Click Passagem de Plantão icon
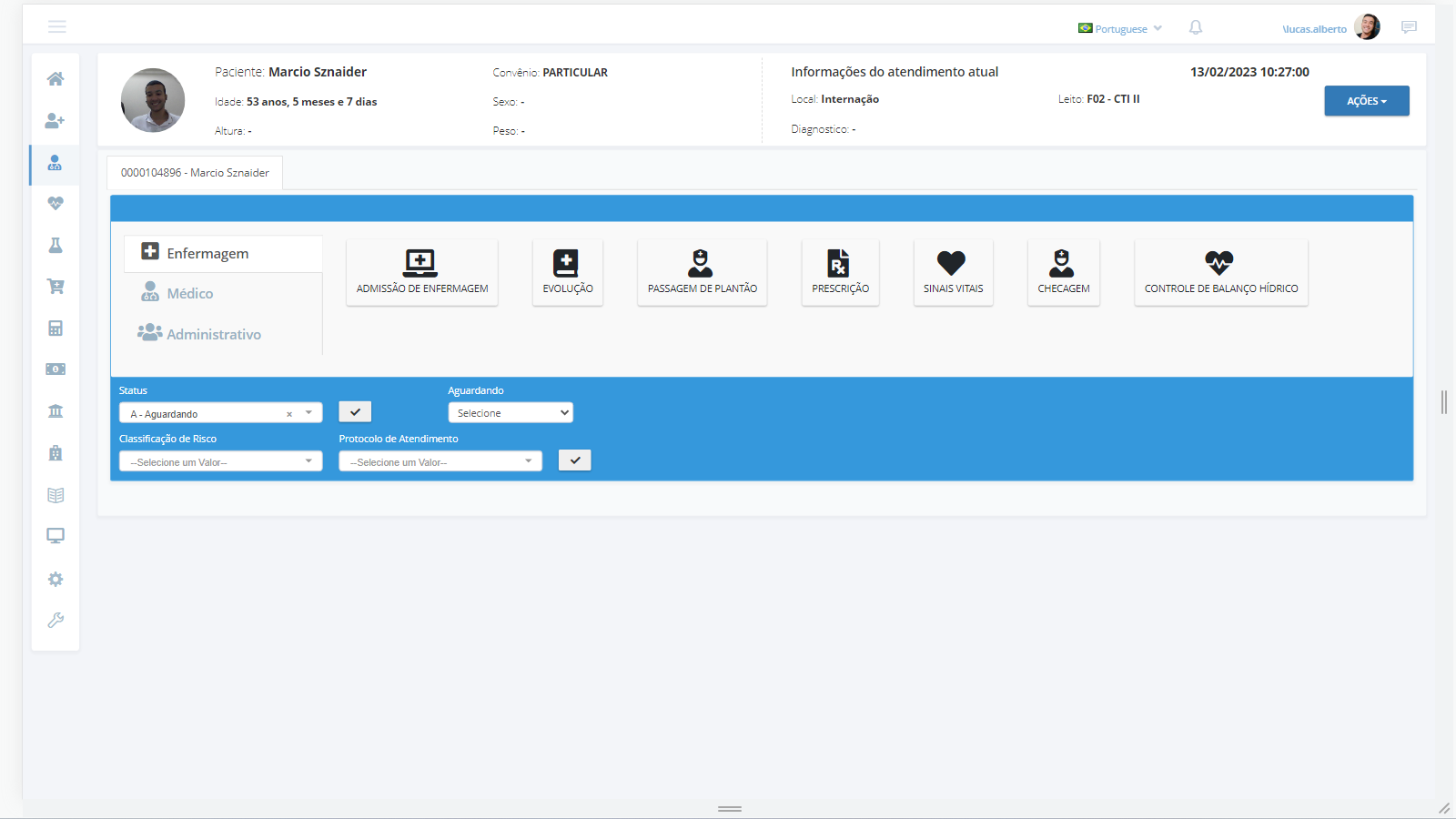Screen dimensions: 1456x819 click(x=702, y=272)
